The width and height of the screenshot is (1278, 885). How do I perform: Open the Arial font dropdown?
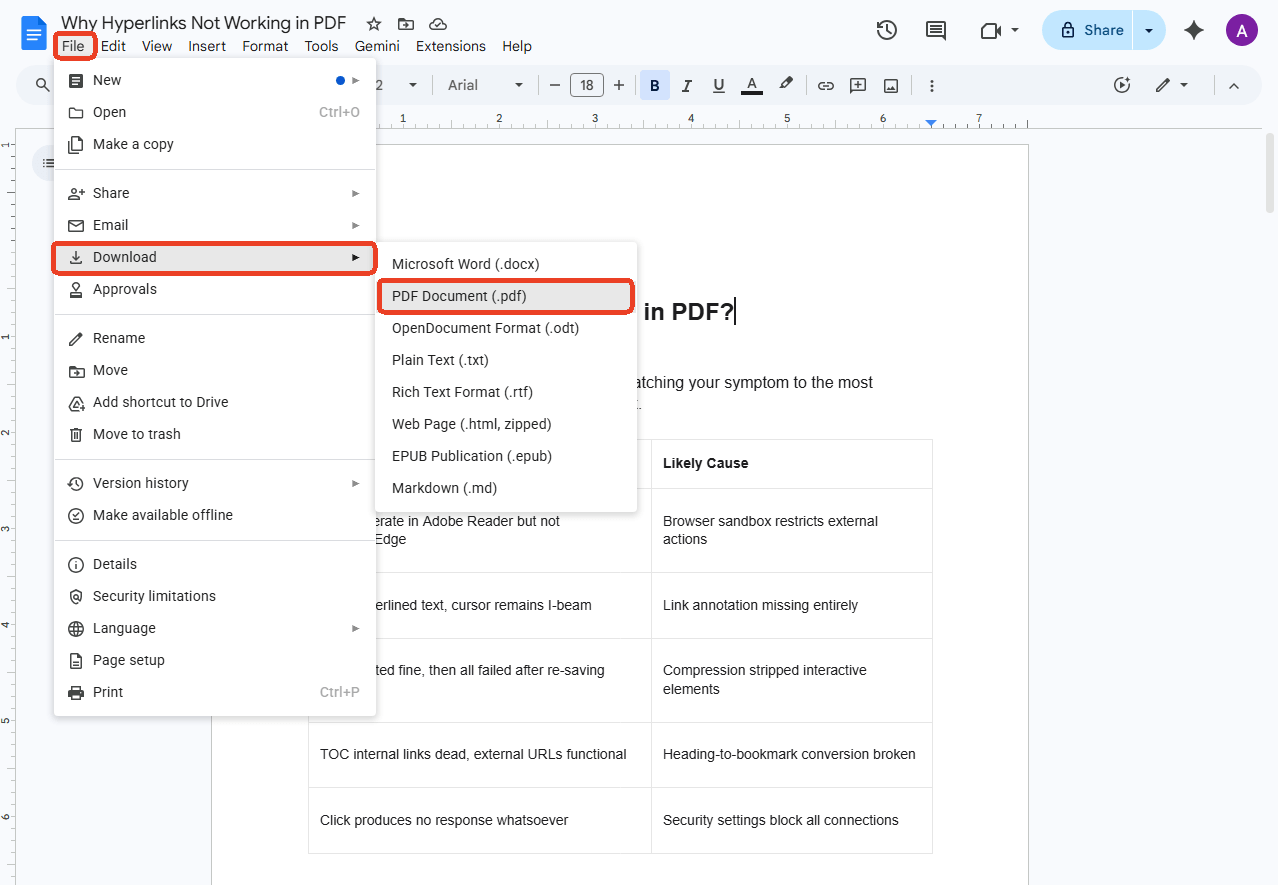click(x=486, y=85)
